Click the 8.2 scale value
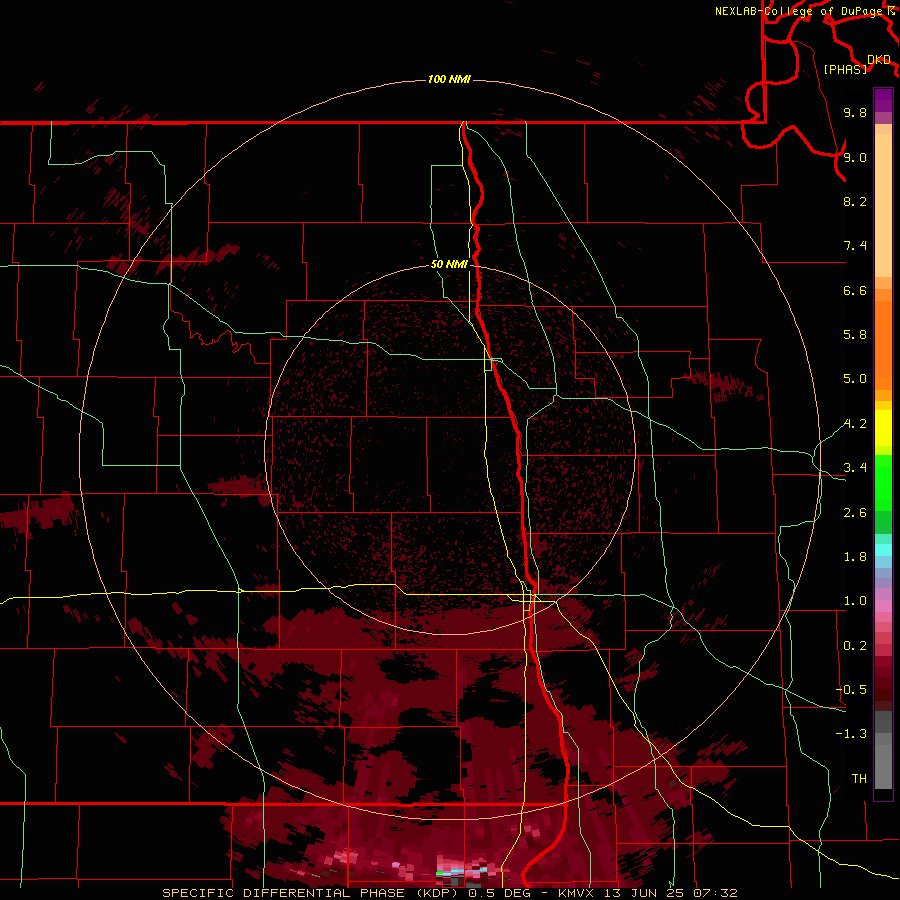This screenshot has width=900, height=900. 855,201
